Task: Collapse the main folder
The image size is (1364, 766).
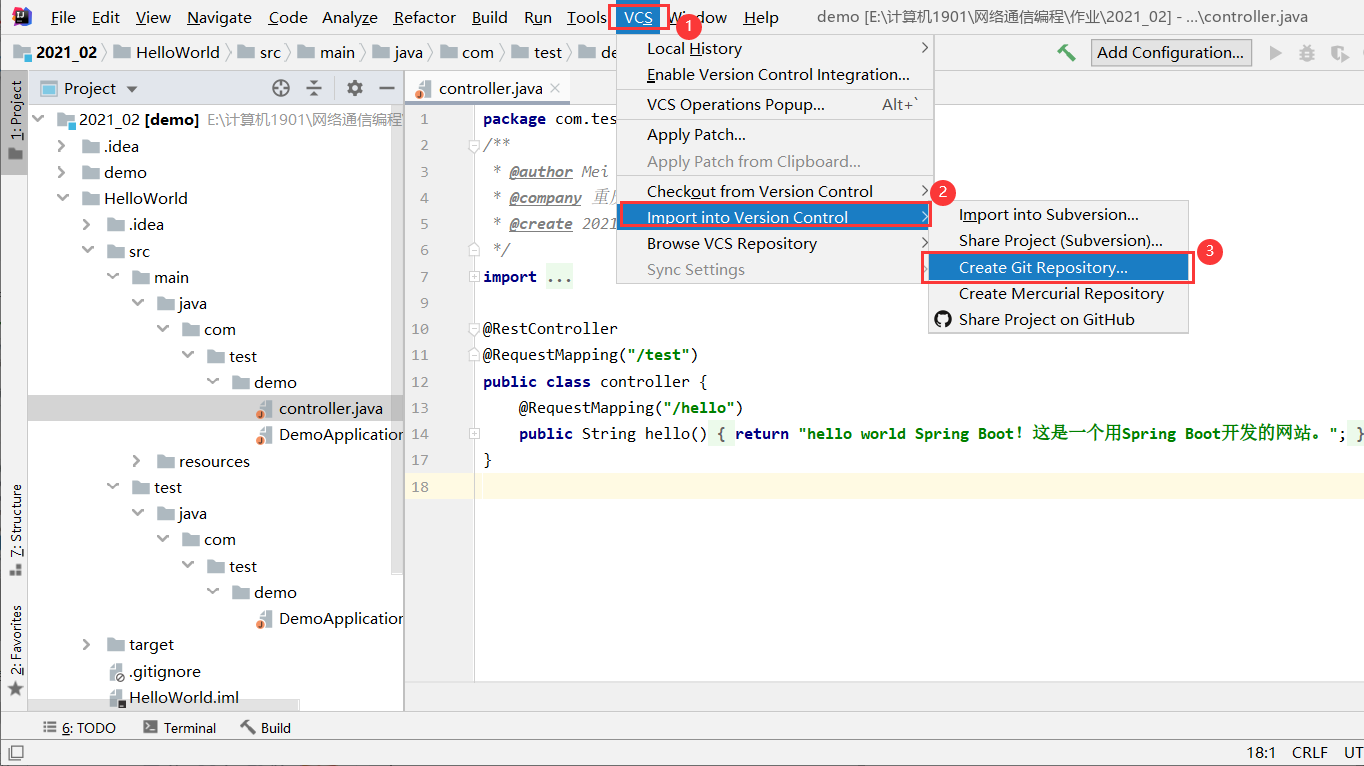Action: click(x=113, y=277)
